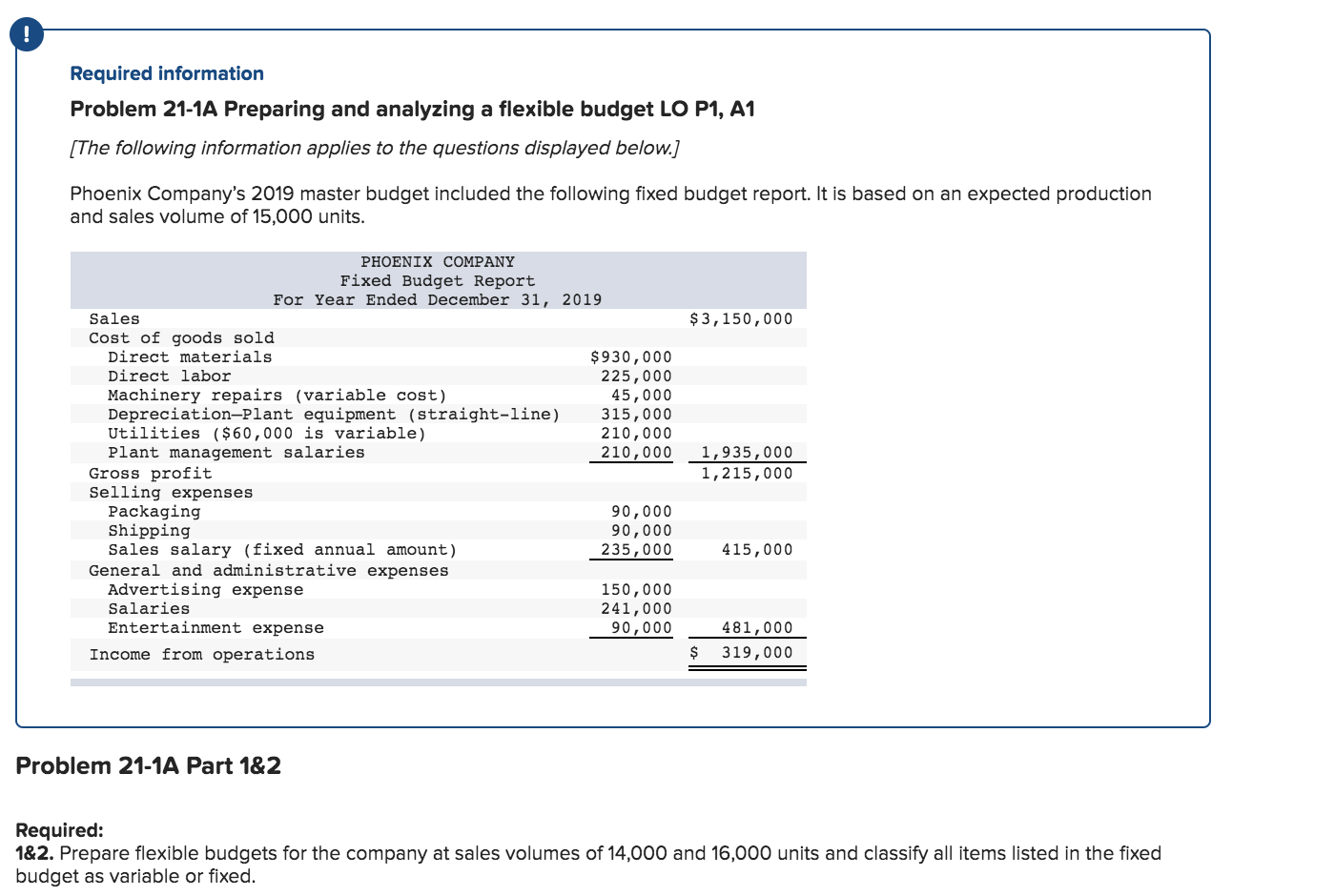The width and height of the screenshot is (1335, 896).
Task: Click the Income from operations total $319,000
Action: point(741,652)
